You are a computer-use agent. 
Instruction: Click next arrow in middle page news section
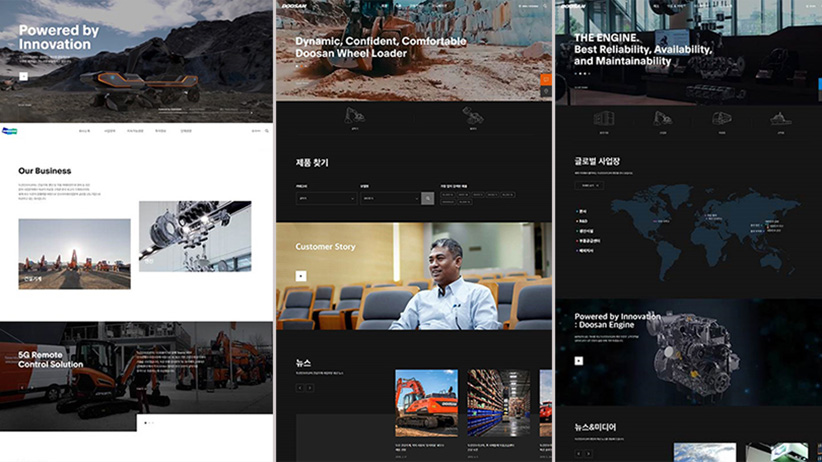[310, 388]
